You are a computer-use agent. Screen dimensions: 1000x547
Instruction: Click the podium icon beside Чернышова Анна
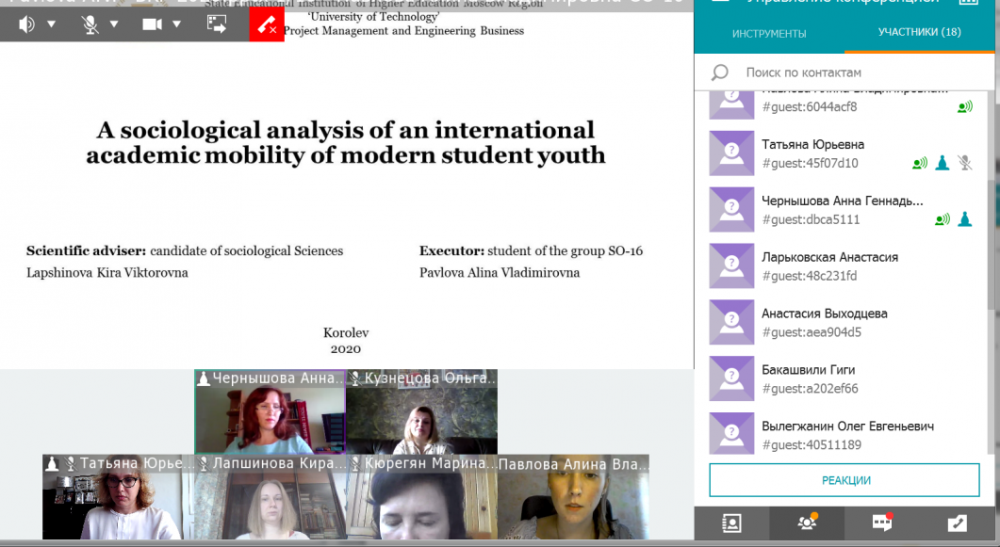[964, 219]
